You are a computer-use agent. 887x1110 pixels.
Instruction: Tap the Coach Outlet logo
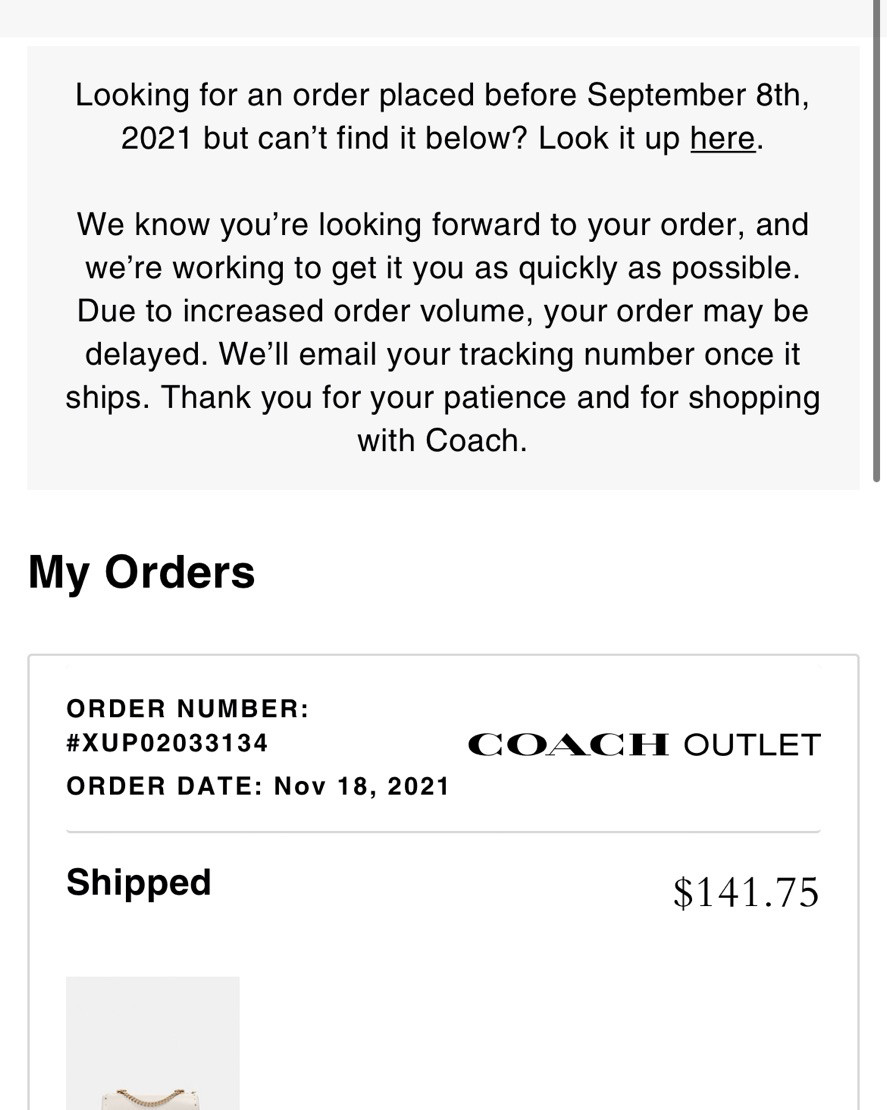coord(643,745)
